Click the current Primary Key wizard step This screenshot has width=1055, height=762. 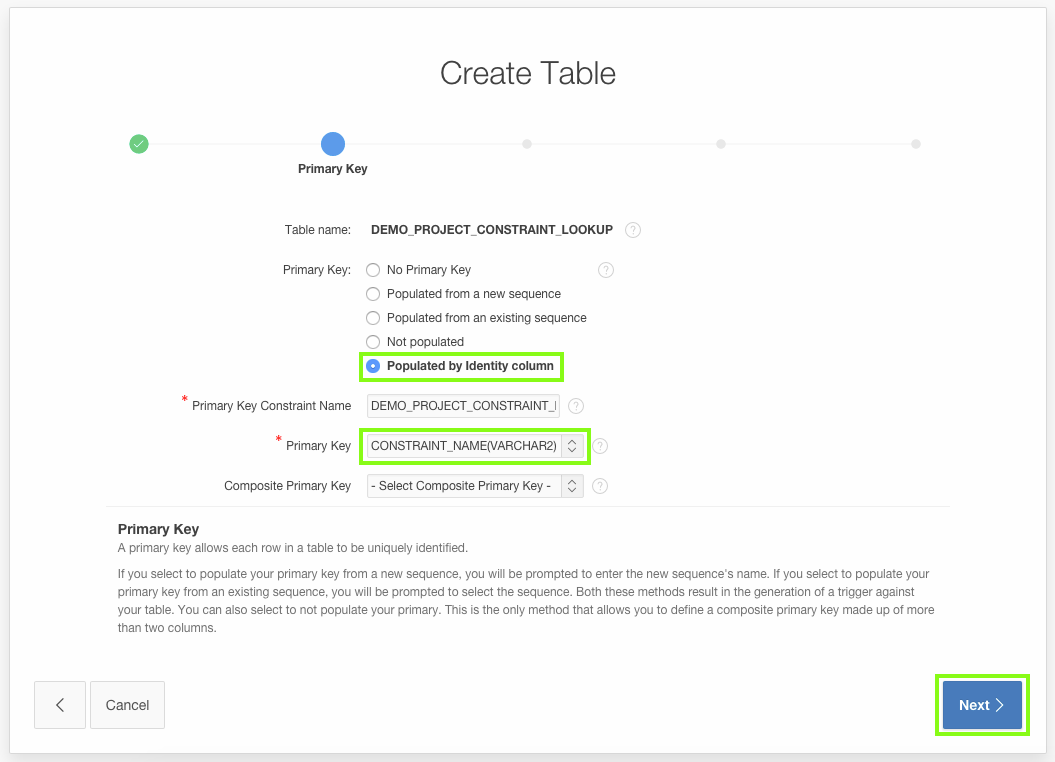(333, 144)
